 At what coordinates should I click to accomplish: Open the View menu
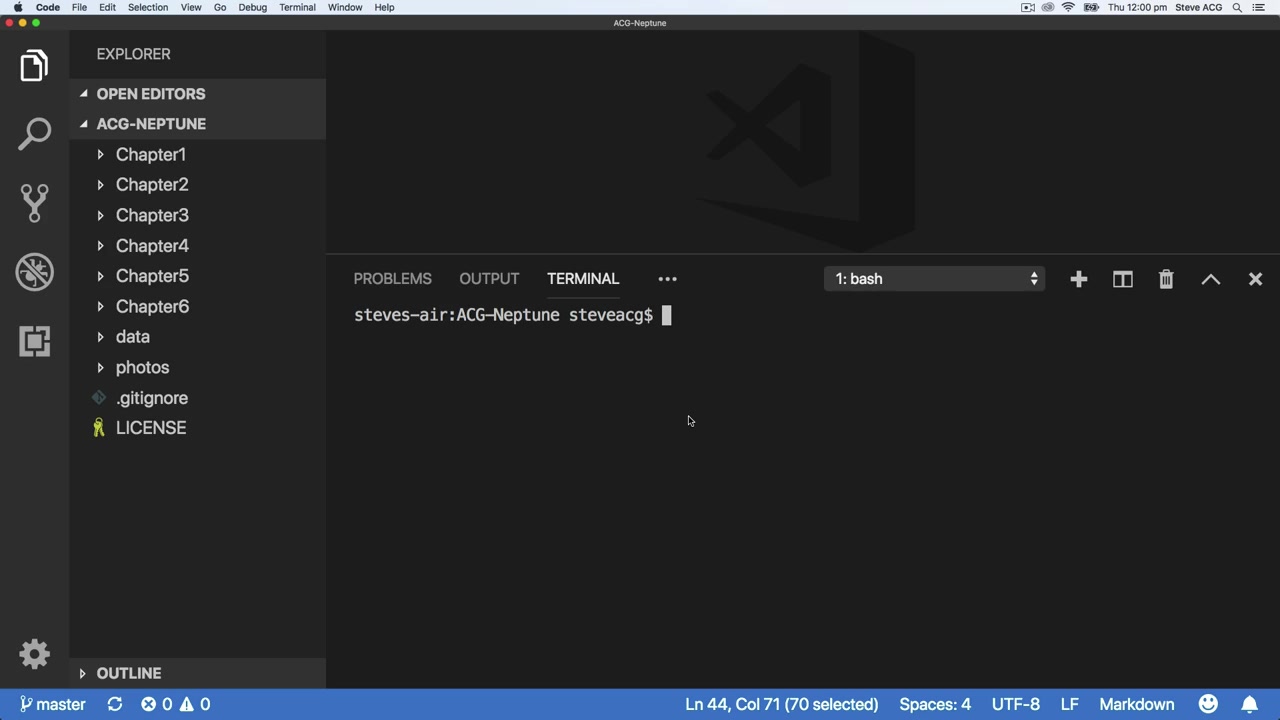(190, 7)
